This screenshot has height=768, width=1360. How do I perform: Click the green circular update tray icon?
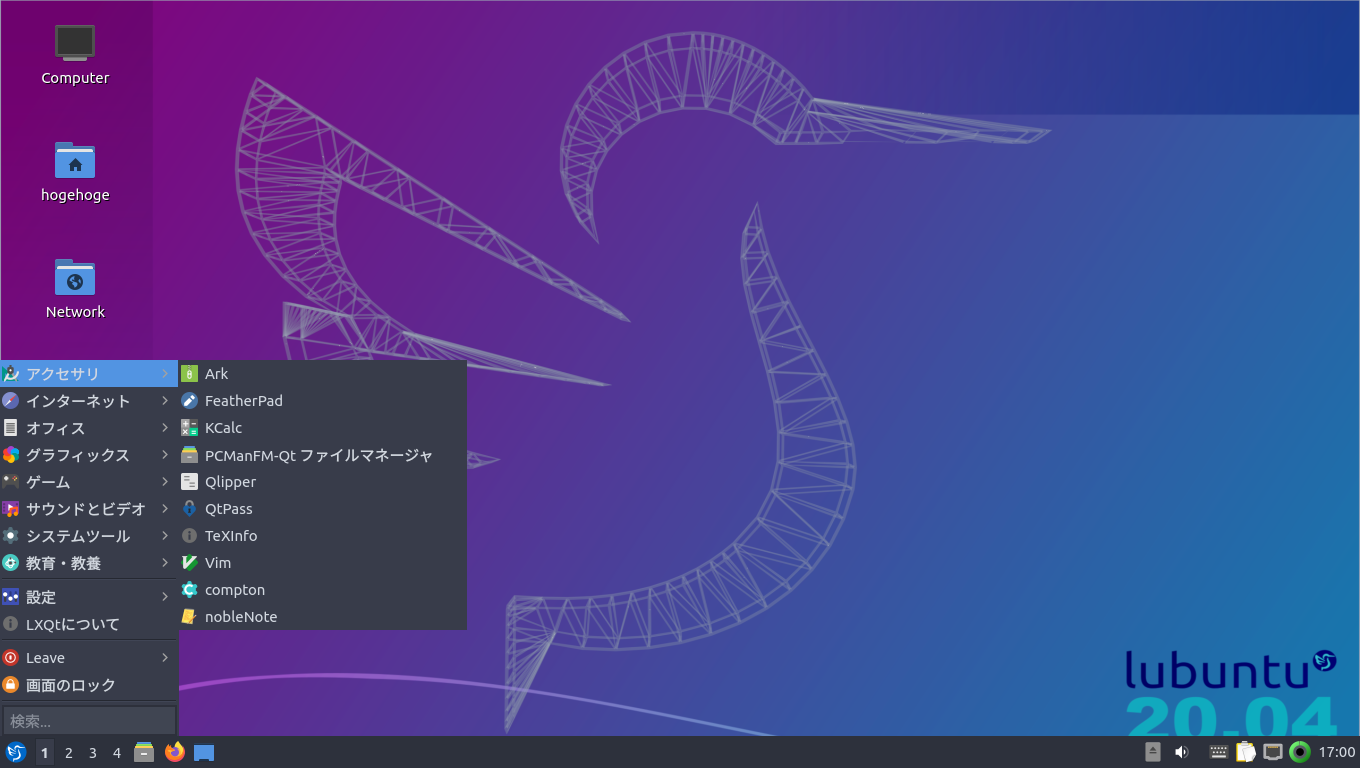pos(1300,752)
